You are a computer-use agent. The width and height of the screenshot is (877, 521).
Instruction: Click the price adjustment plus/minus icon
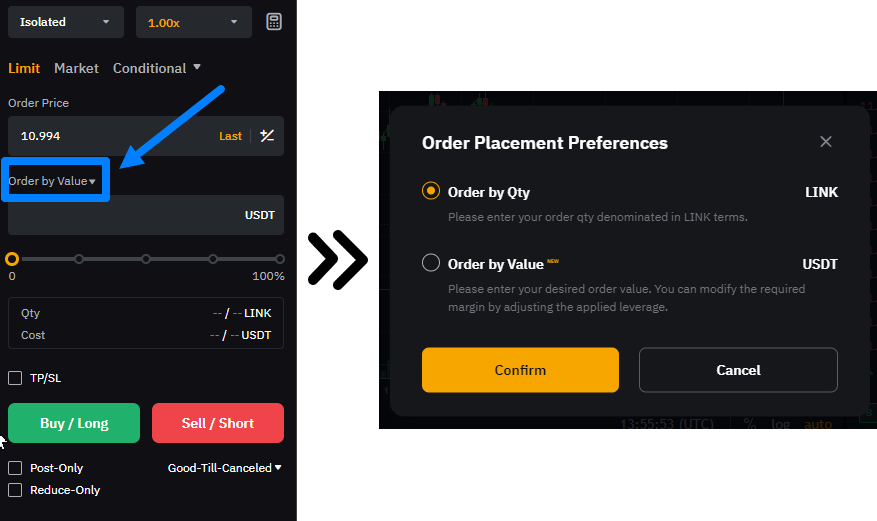(267, 136)
